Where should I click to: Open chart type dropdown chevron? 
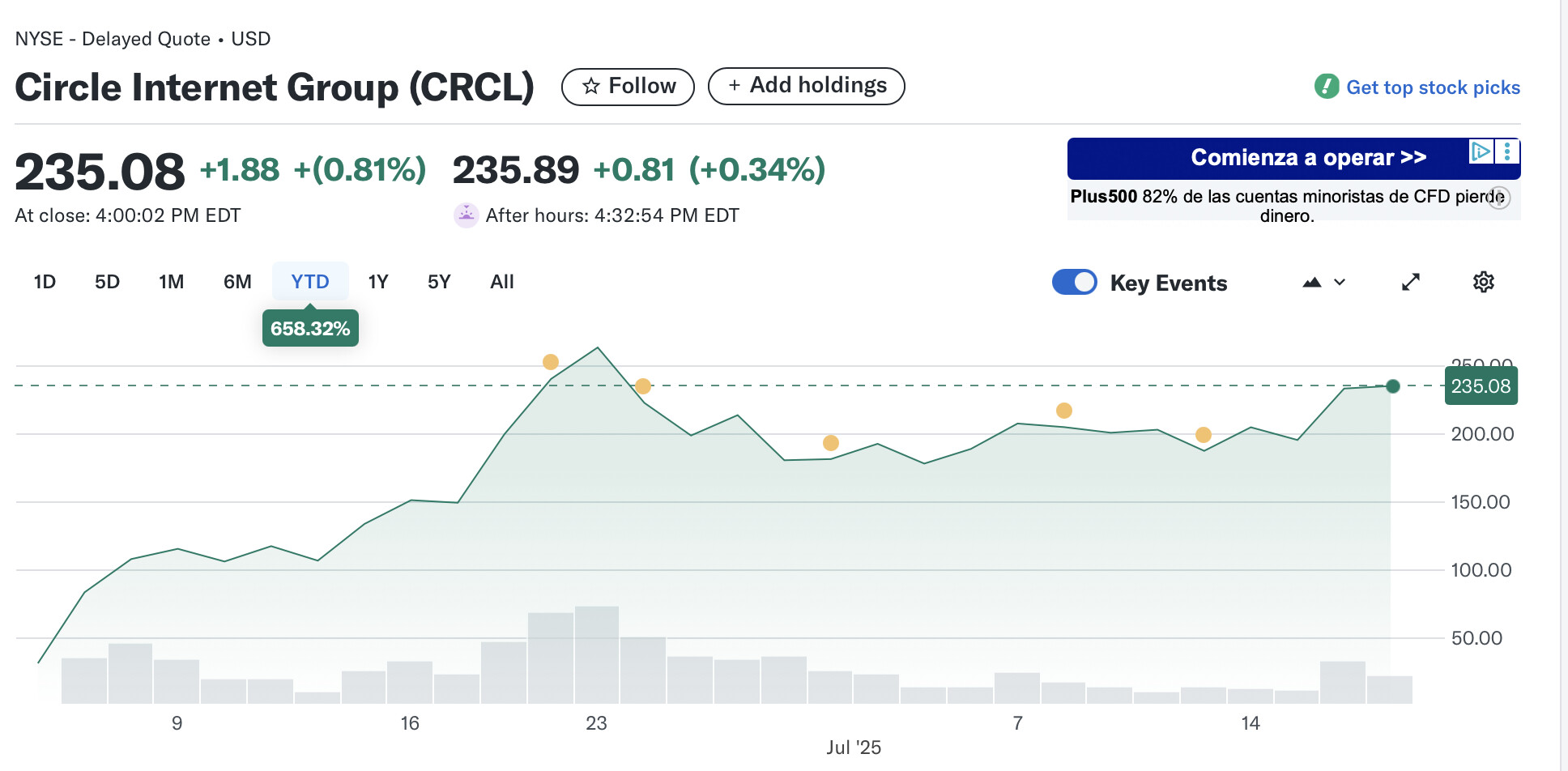[x=1340, y=282]
